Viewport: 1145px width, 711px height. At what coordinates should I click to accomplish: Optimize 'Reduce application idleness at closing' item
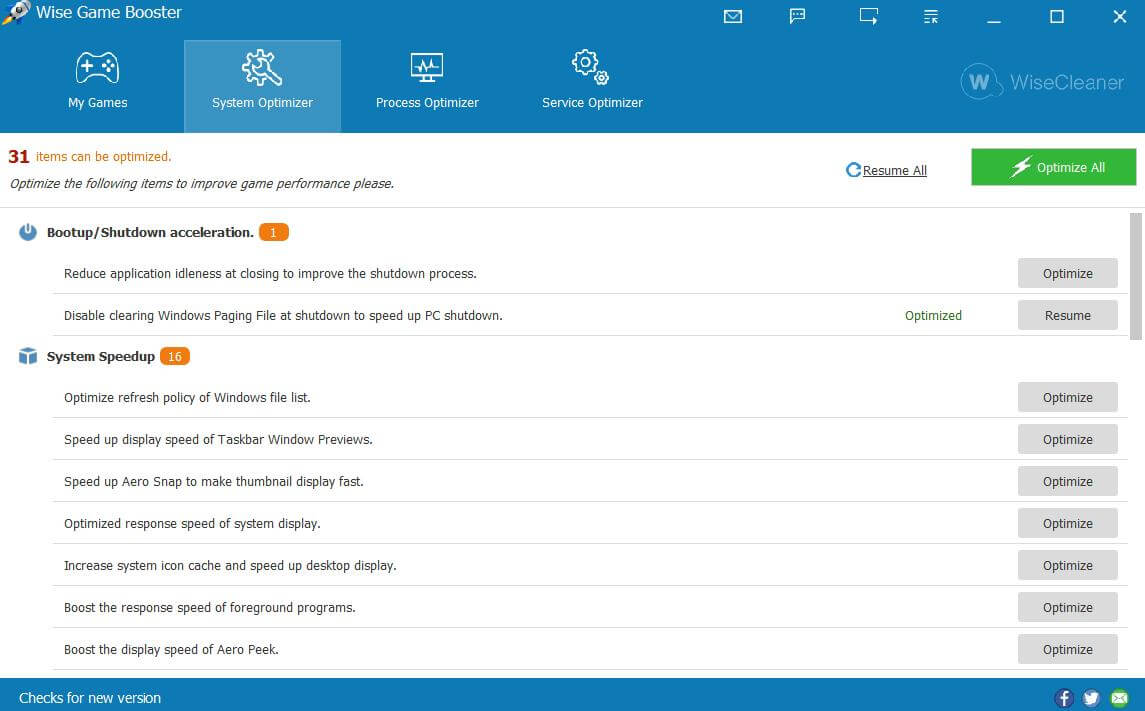(1068, 273)
